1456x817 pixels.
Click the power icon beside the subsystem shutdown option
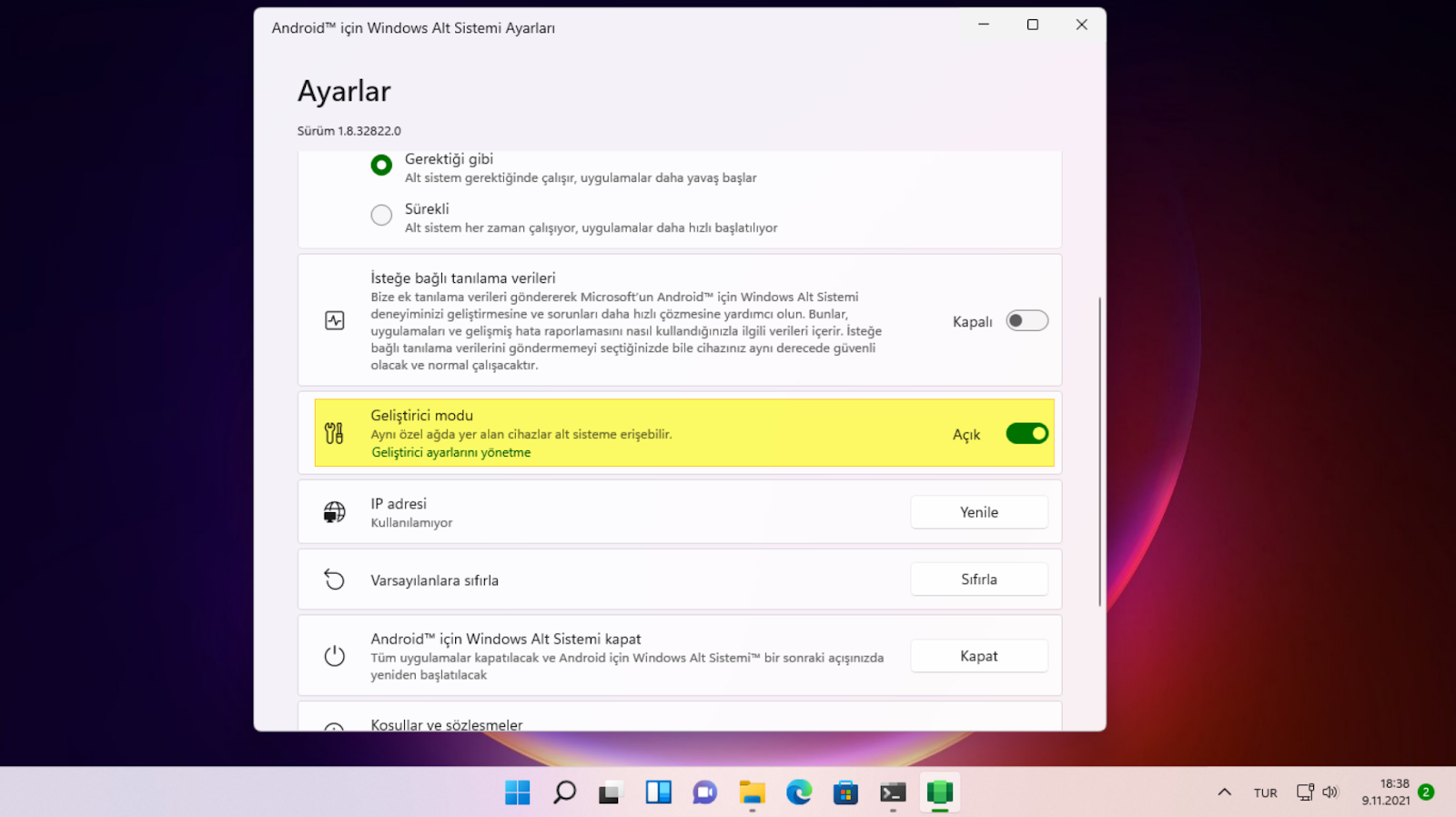335,656
